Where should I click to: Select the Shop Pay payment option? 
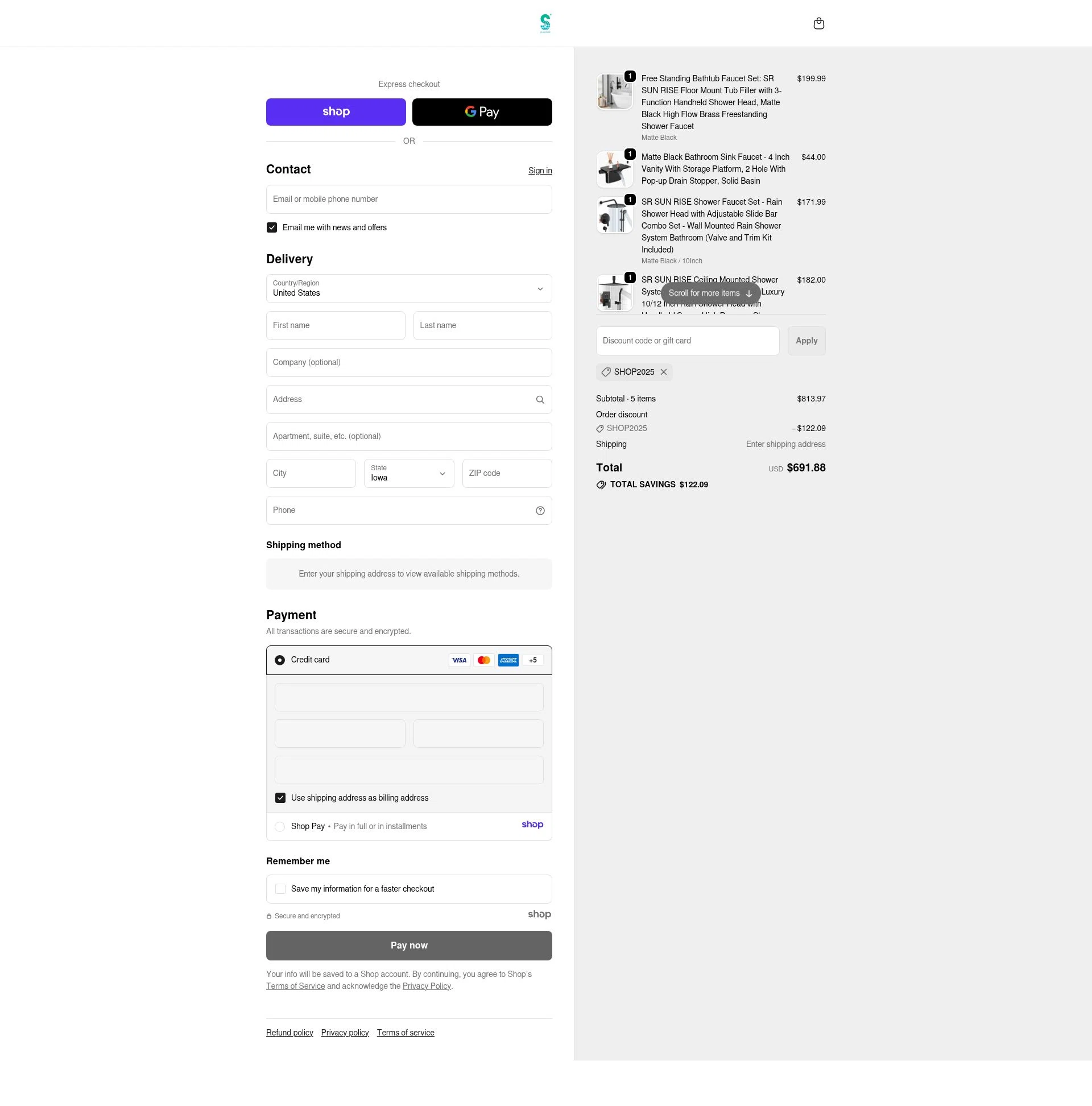click(279, 827)
